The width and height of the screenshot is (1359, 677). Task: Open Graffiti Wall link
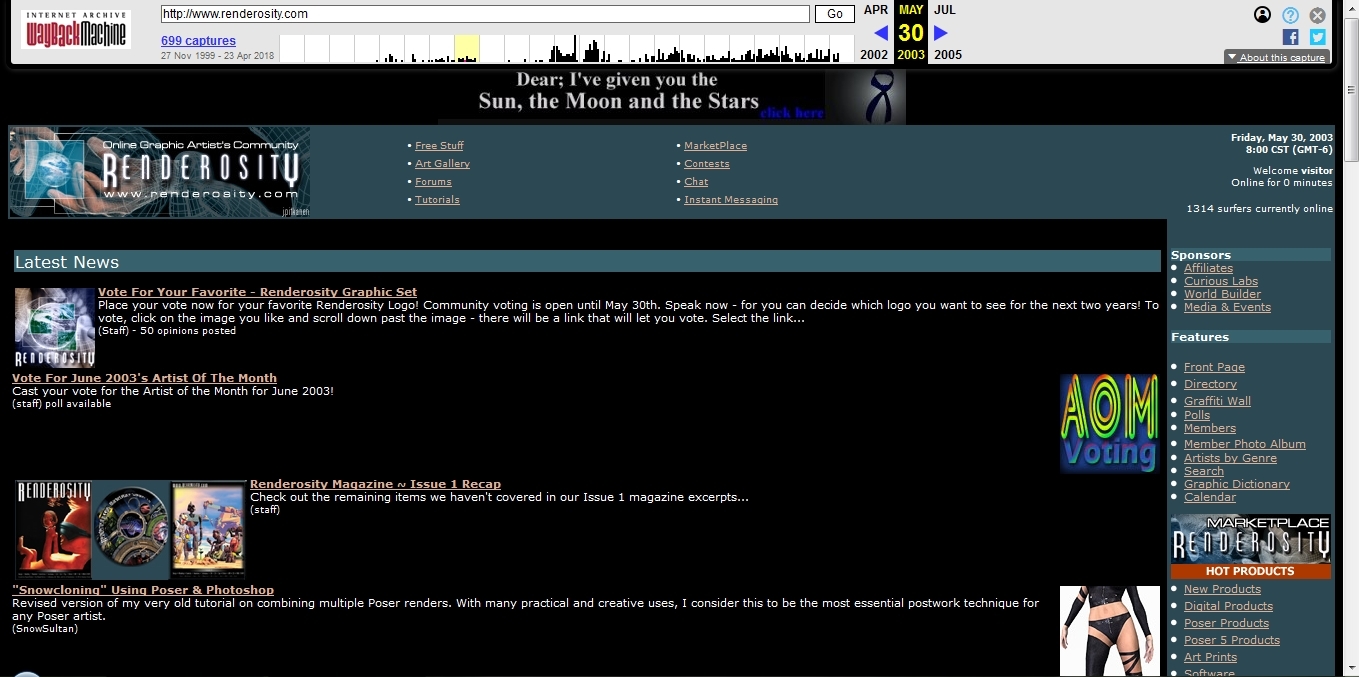pos(1217,401)
